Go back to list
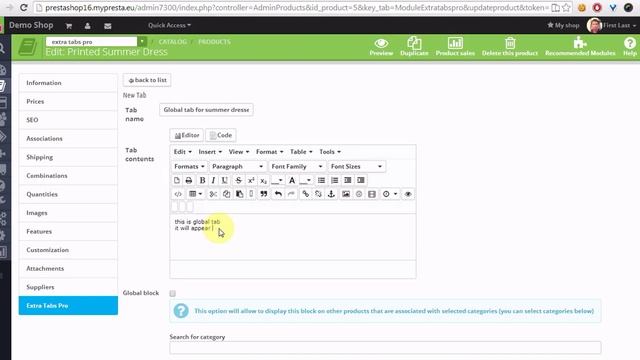This screenshot has width=640, height=360. [147, 80]
